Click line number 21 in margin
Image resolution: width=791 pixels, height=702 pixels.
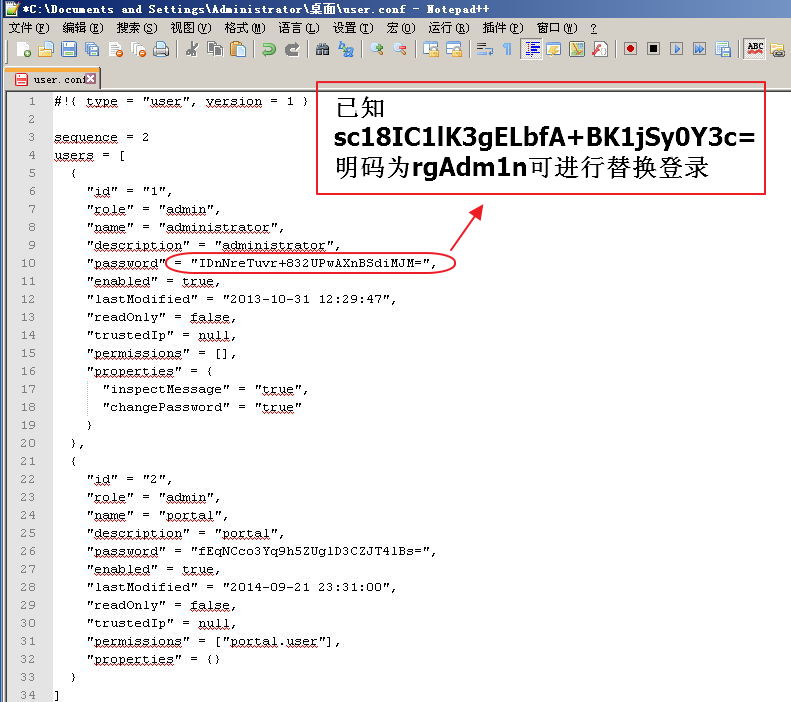(x=28, y=461)
